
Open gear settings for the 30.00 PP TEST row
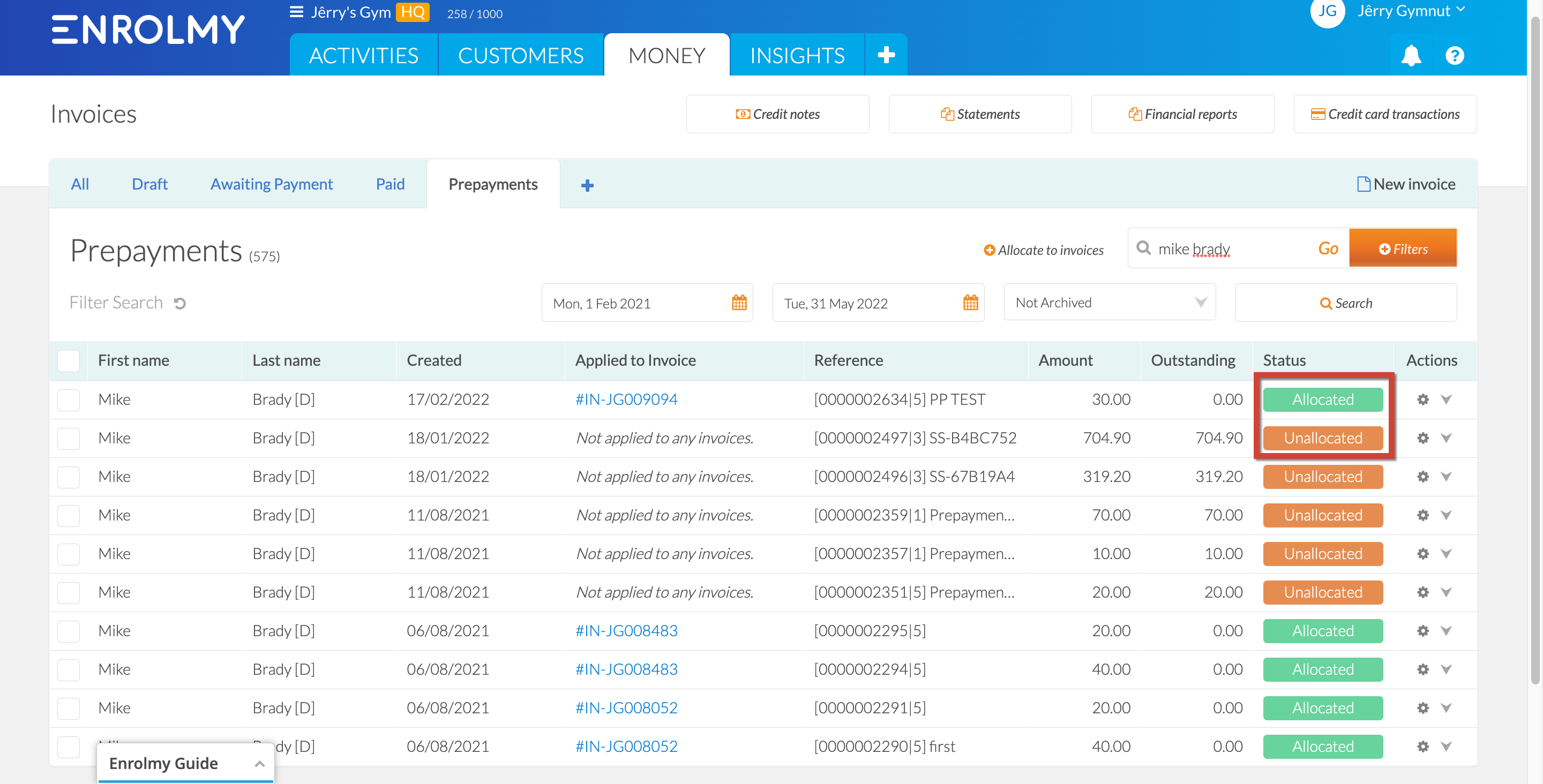[1422, 399]
